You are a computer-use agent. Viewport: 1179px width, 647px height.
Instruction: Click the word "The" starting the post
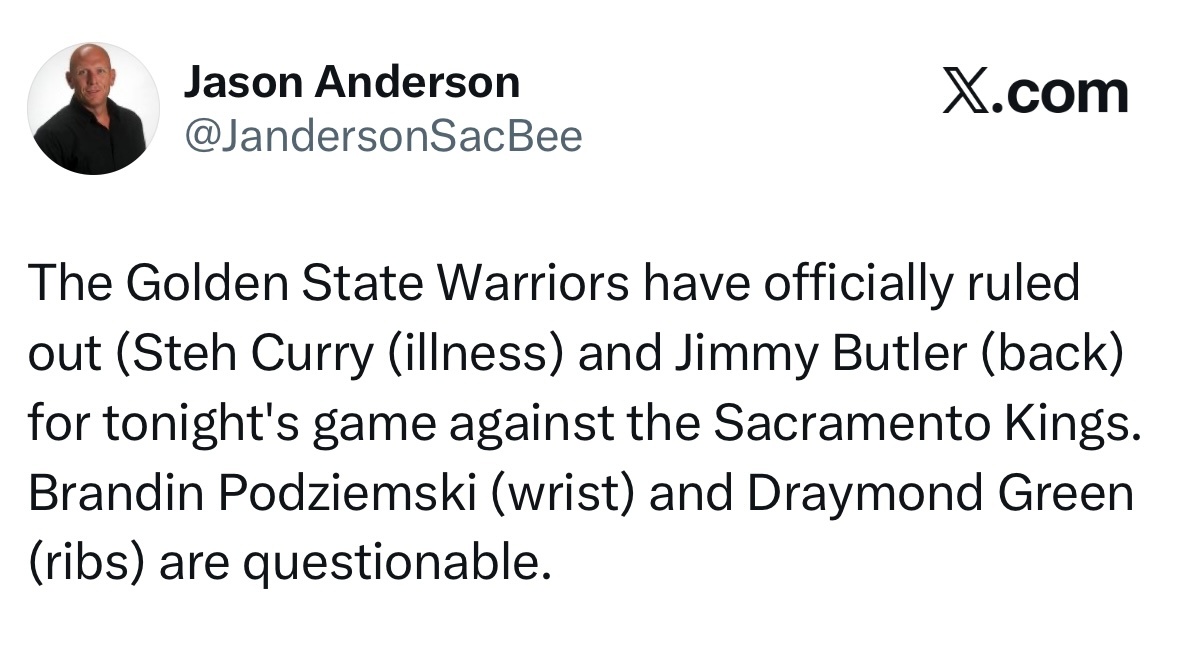point(66,284)
